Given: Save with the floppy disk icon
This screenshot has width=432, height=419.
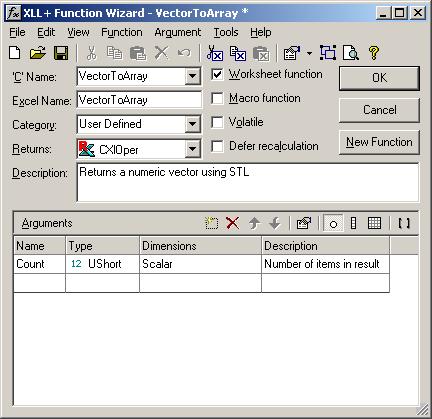Looking at the screenshot, I should click(x=61, y=53).
